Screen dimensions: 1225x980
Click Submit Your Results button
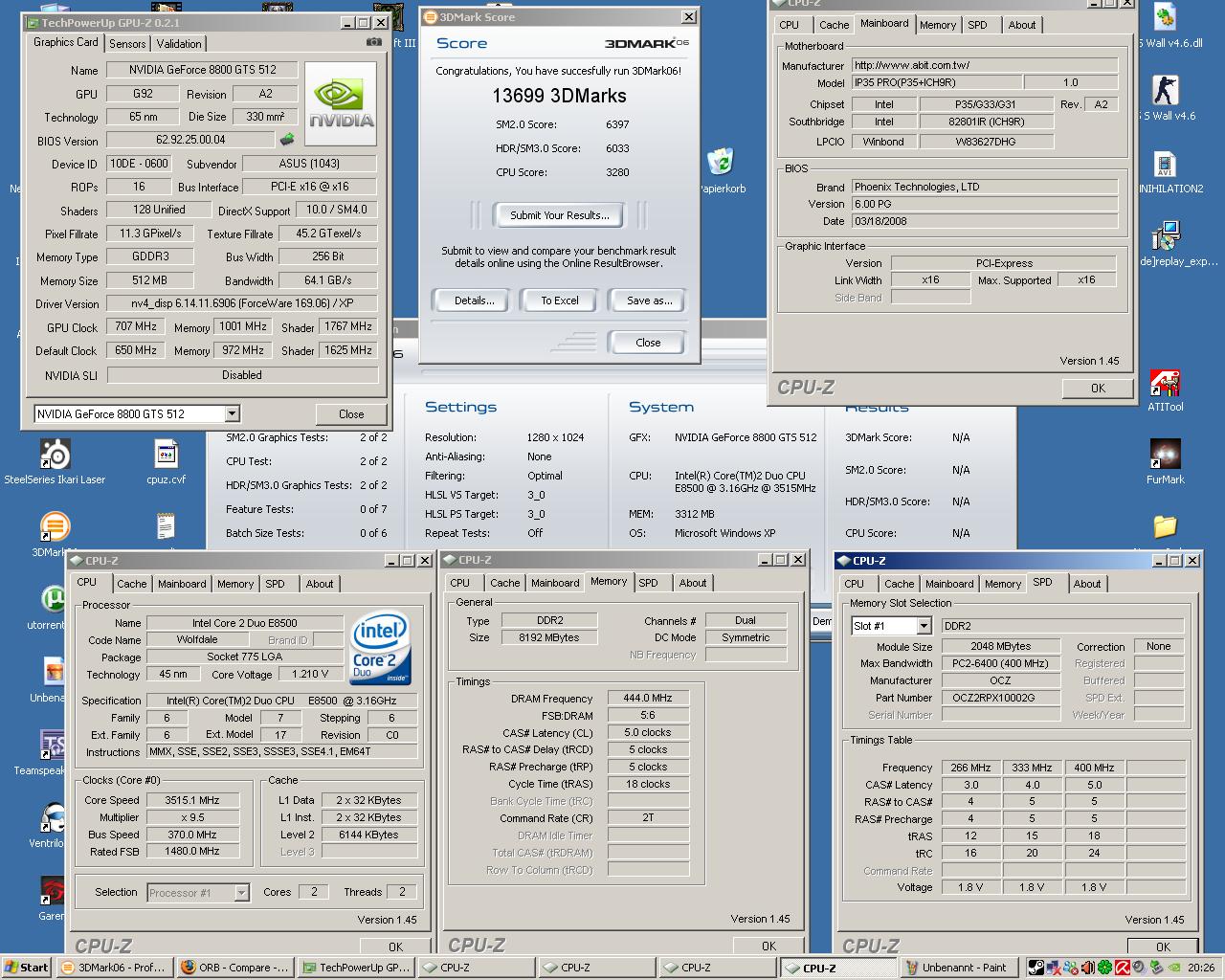click(559, 215)
